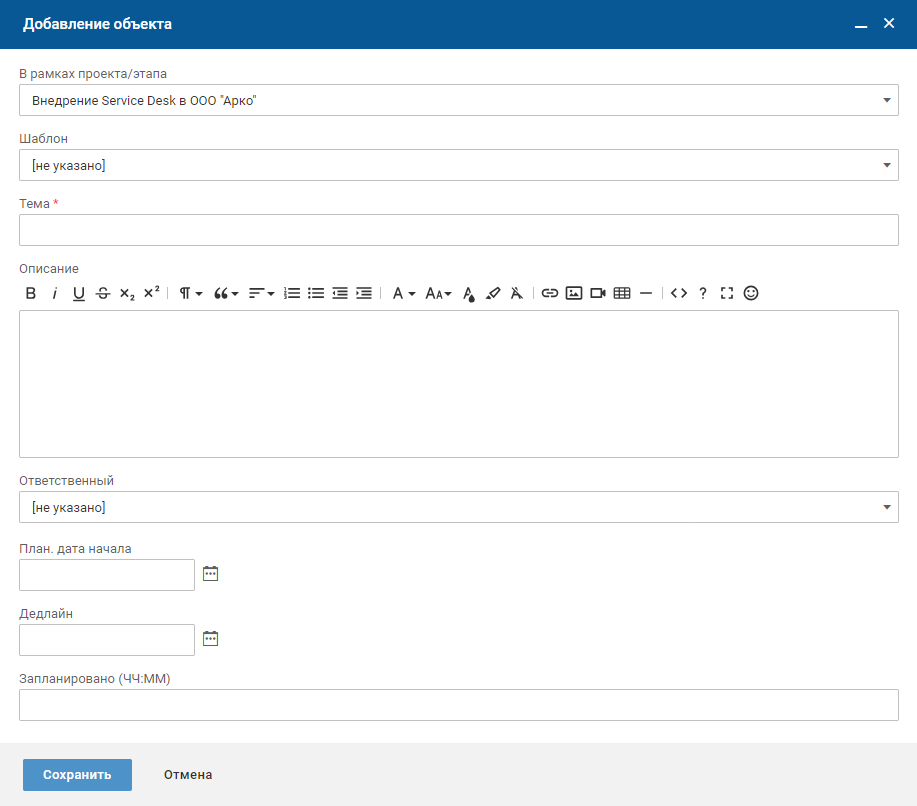Apply strikethrough formatting

[103, 293]
